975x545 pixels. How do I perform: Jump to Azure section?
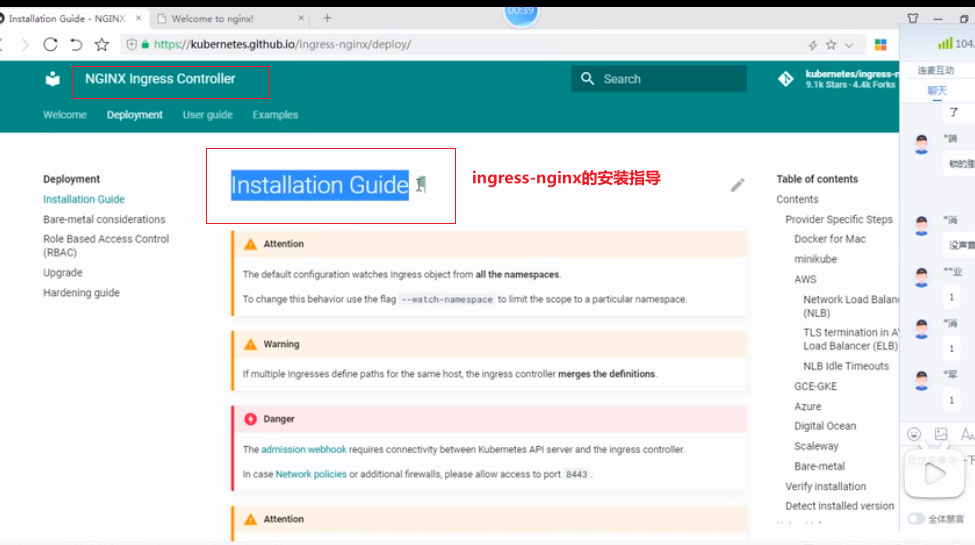[x=808, y=406]
